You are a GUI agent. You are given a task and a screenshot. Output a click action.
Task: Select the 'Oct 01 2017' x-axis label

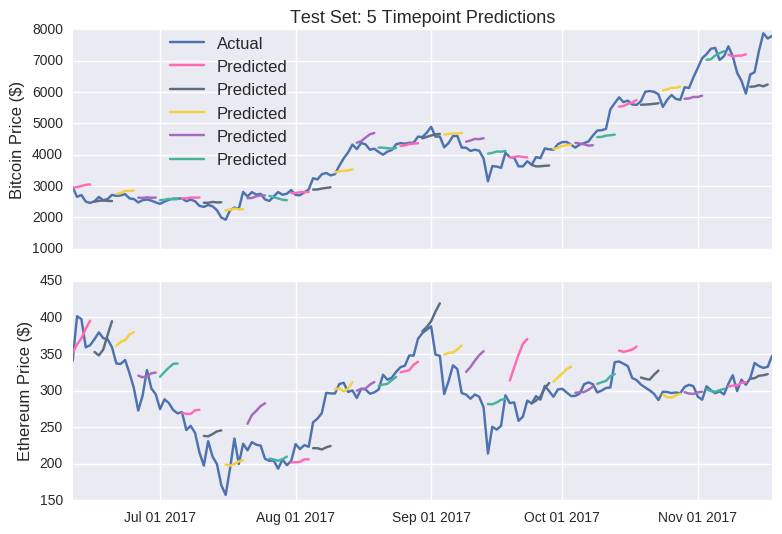coord(562,517)
